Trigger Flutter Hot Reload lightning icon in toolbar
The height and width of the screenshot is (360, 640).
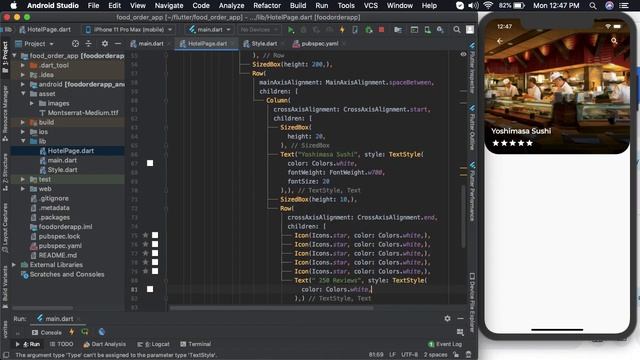click(x=342, y=30)
